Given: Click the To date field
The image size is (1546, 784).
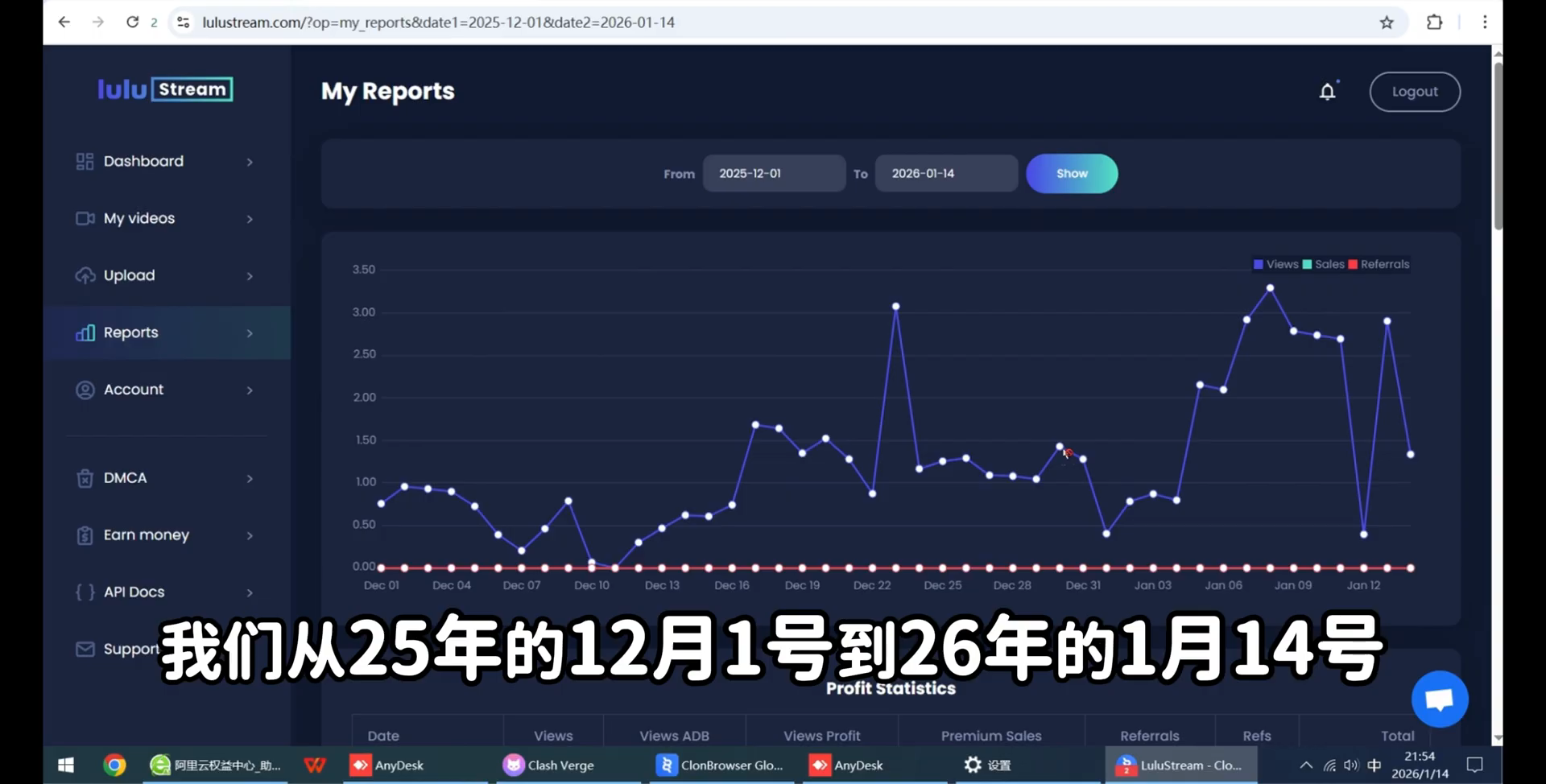Looking at the screenshot, I should [946, 174].
